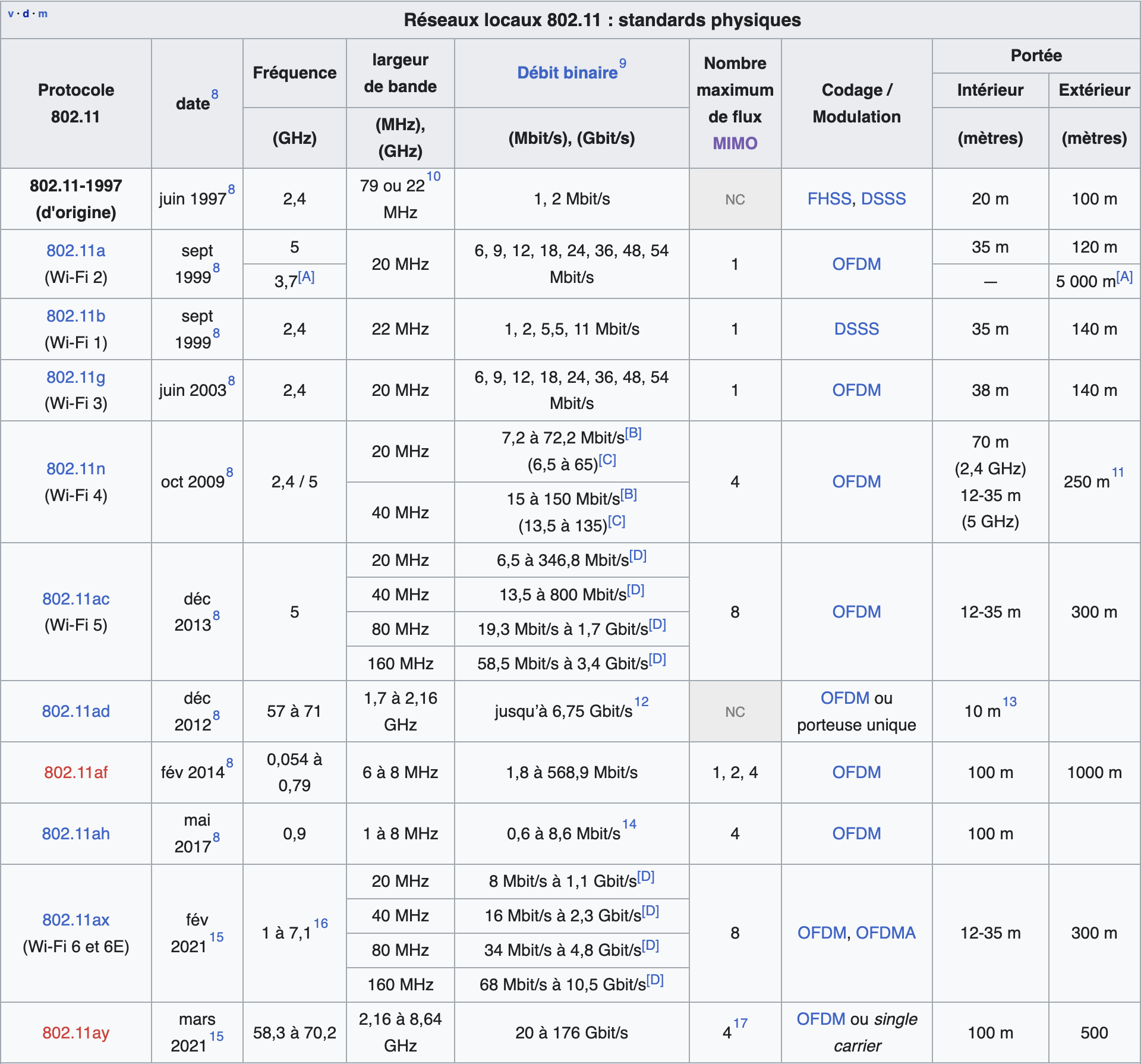Open OFDM link in 802.11g row

pyautogui.click(x=856, y=390)
